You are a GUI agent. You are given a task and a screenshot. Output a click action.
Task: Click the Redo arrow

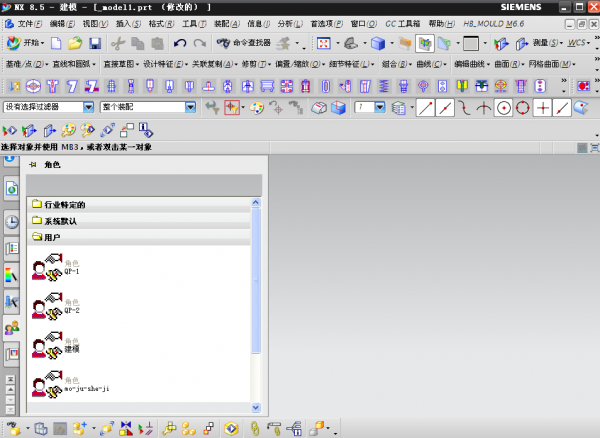199,43
